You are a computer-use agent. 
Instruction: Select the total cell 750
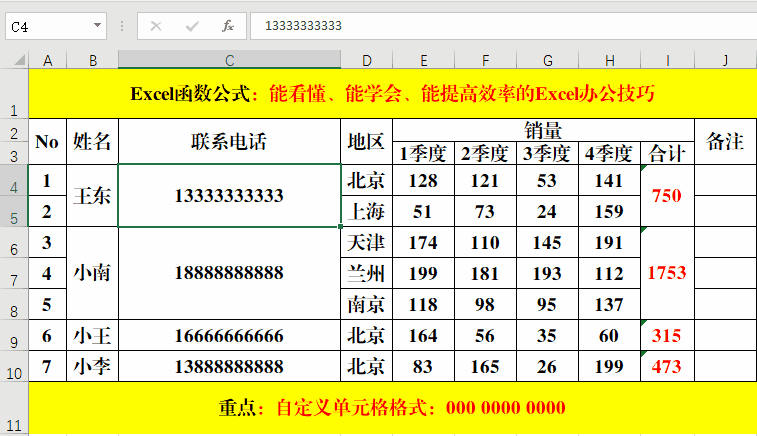(x=667, y=196)
